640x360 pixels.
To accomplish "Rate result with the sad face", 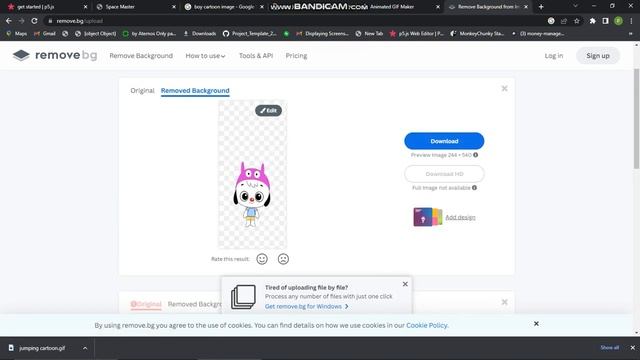I will pyautogui.click(x=283, y=259).
